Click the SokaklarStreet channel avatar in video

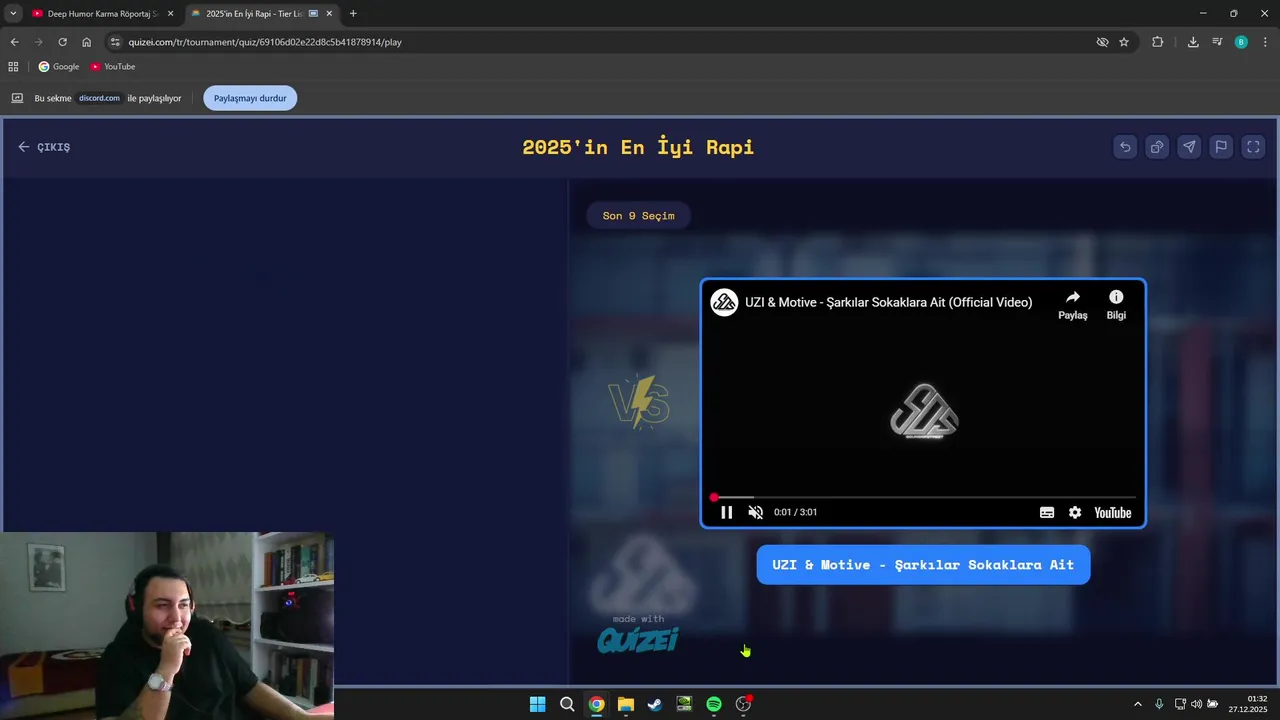pyautogui.click(x=724, y=302)
